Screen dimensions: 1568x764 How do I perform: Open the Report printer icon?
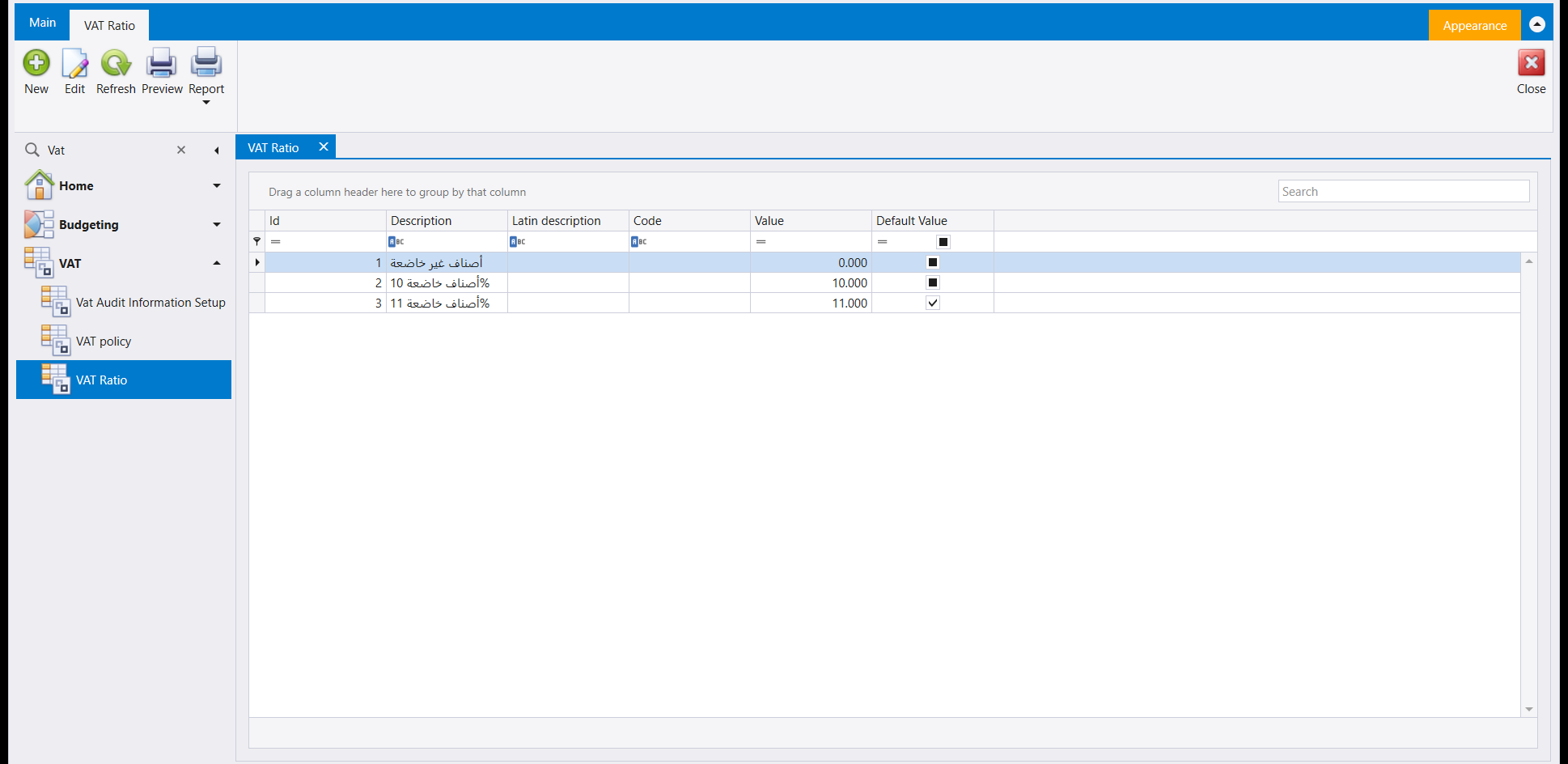pos(206,63)
